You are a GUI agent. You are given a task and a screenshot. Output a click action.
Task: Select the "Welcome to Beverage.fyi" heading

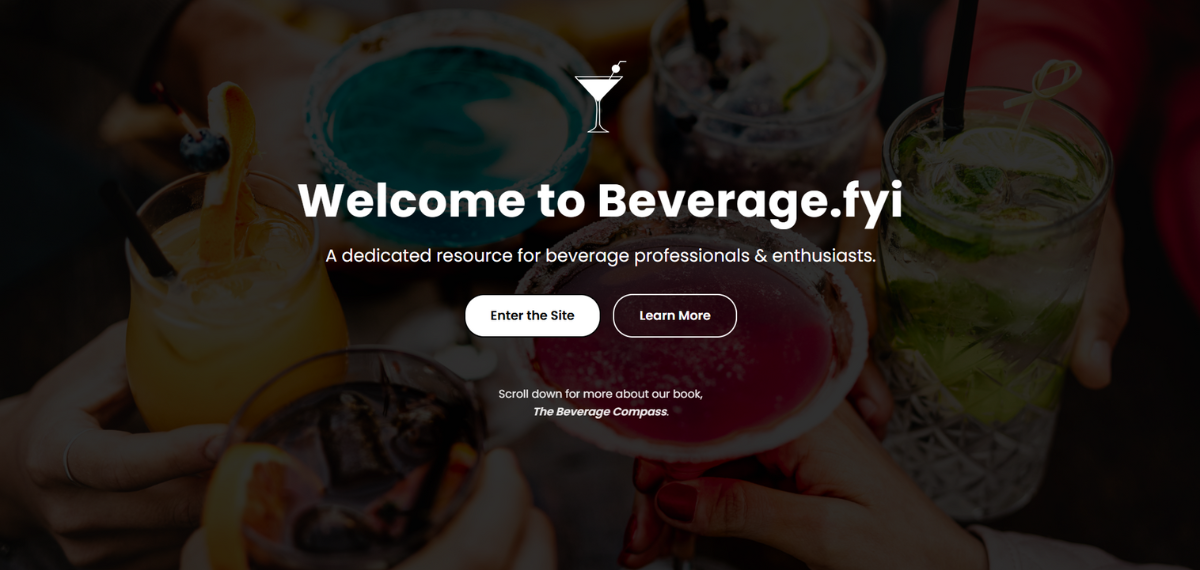click(x=600, y=200)
